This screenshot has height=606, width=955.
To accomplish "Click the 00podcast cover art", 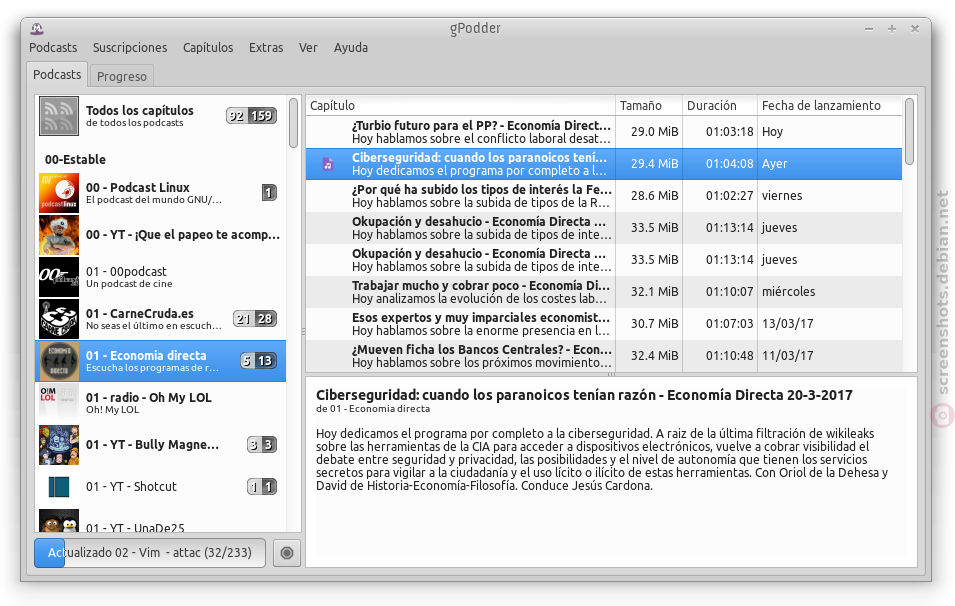I will [x=59, y=277].
